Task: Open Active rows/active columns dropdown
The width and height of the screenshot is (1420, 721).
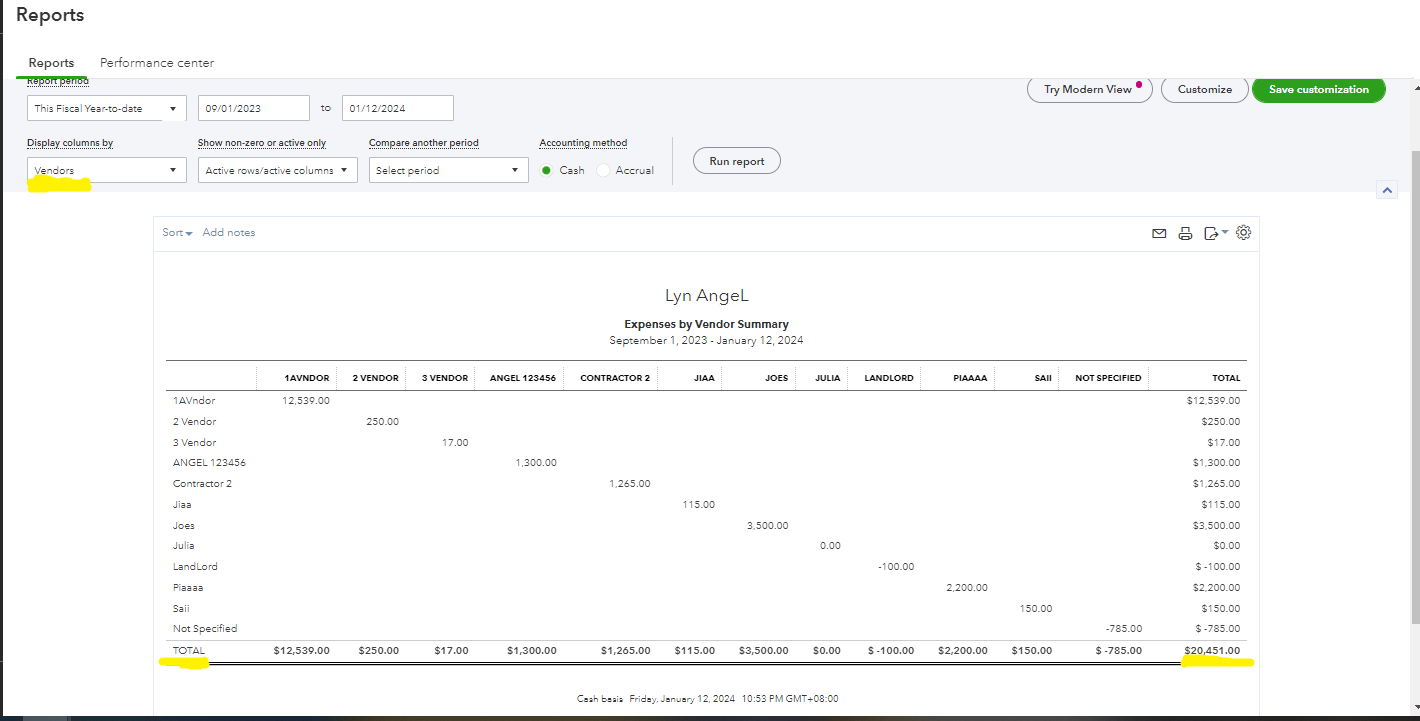Action: pyautogui.click(x=277, y=170)
